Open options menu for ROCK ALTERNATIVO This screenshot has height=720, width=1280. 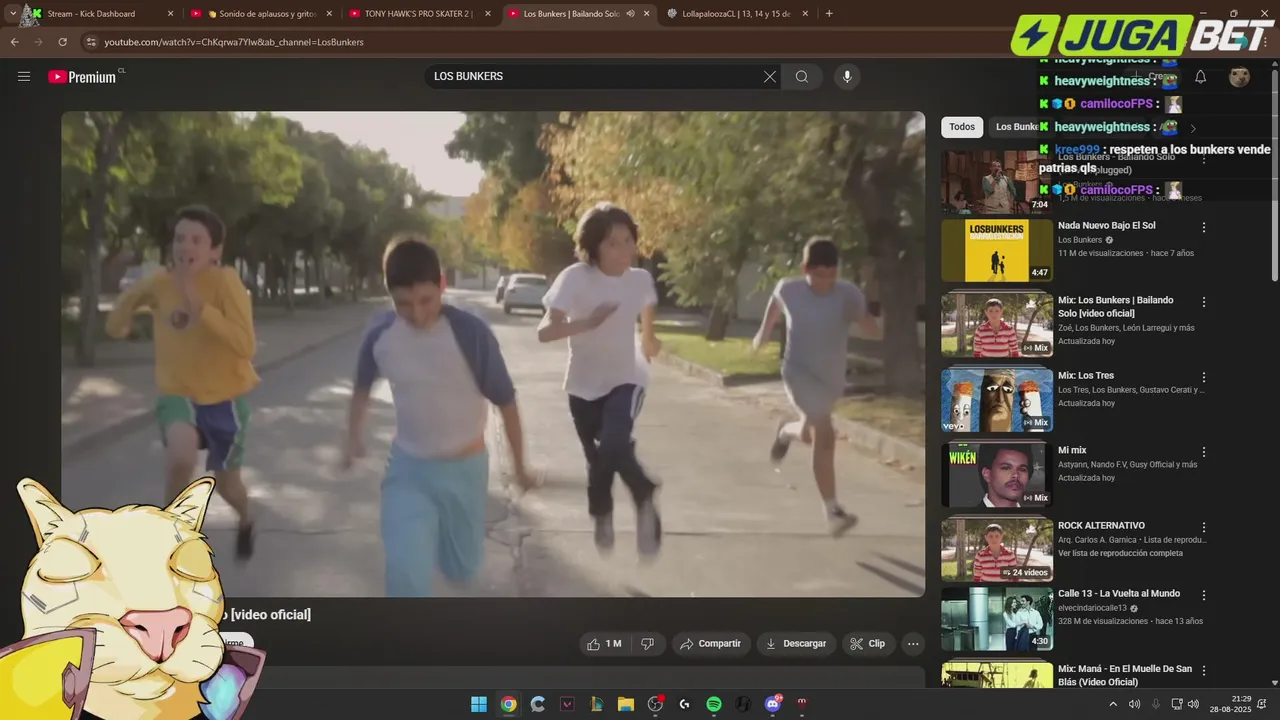tap(1204, 527)
